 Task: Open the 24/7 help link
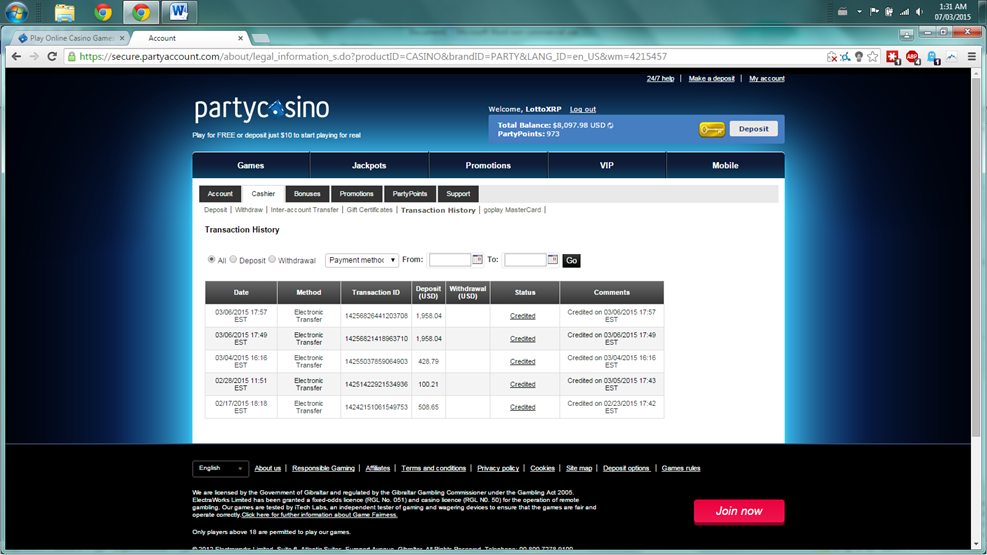pos(660,79)
